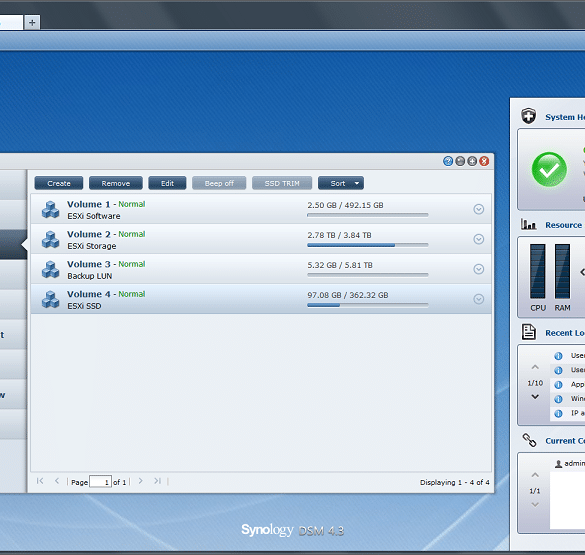
Task: Expand Volume 2 details chevron
Action: [x=479, y=239]
